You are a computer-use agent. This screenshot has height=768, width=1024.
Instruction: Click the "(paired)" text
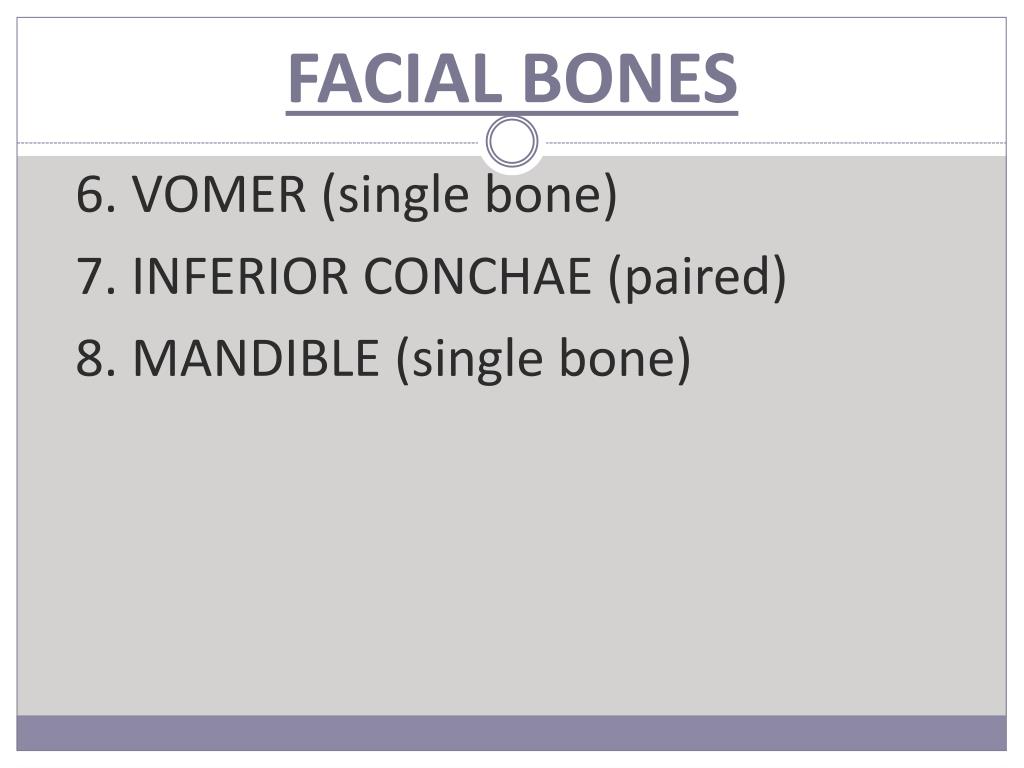pyautogui.click(x=697, y=278)
